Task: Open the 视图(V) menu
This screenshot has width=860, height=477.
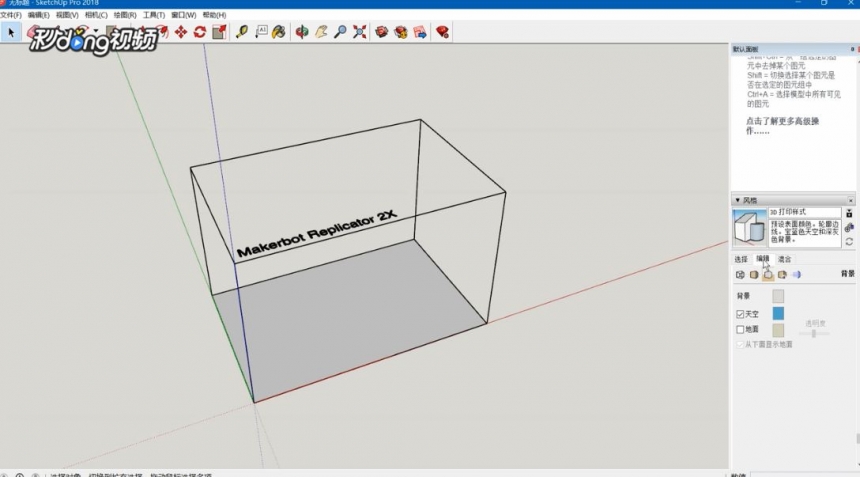Action: [67, 15]
